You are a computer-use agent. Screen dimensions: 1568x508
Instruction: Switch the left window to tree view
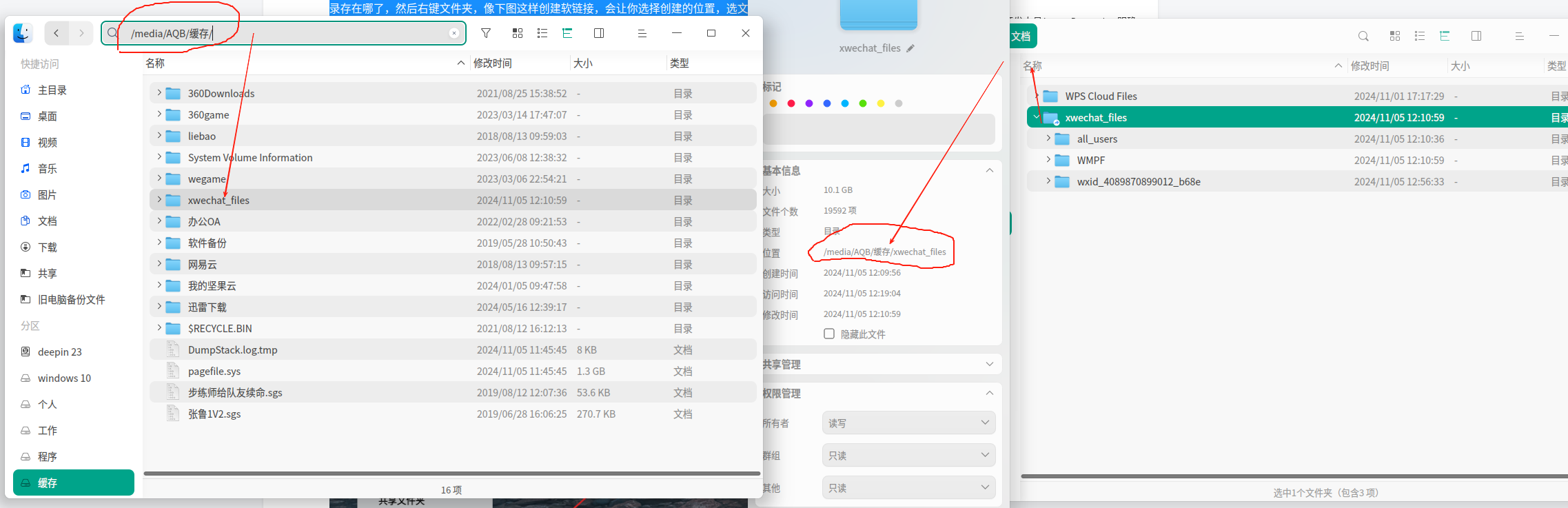click(567, 33)
